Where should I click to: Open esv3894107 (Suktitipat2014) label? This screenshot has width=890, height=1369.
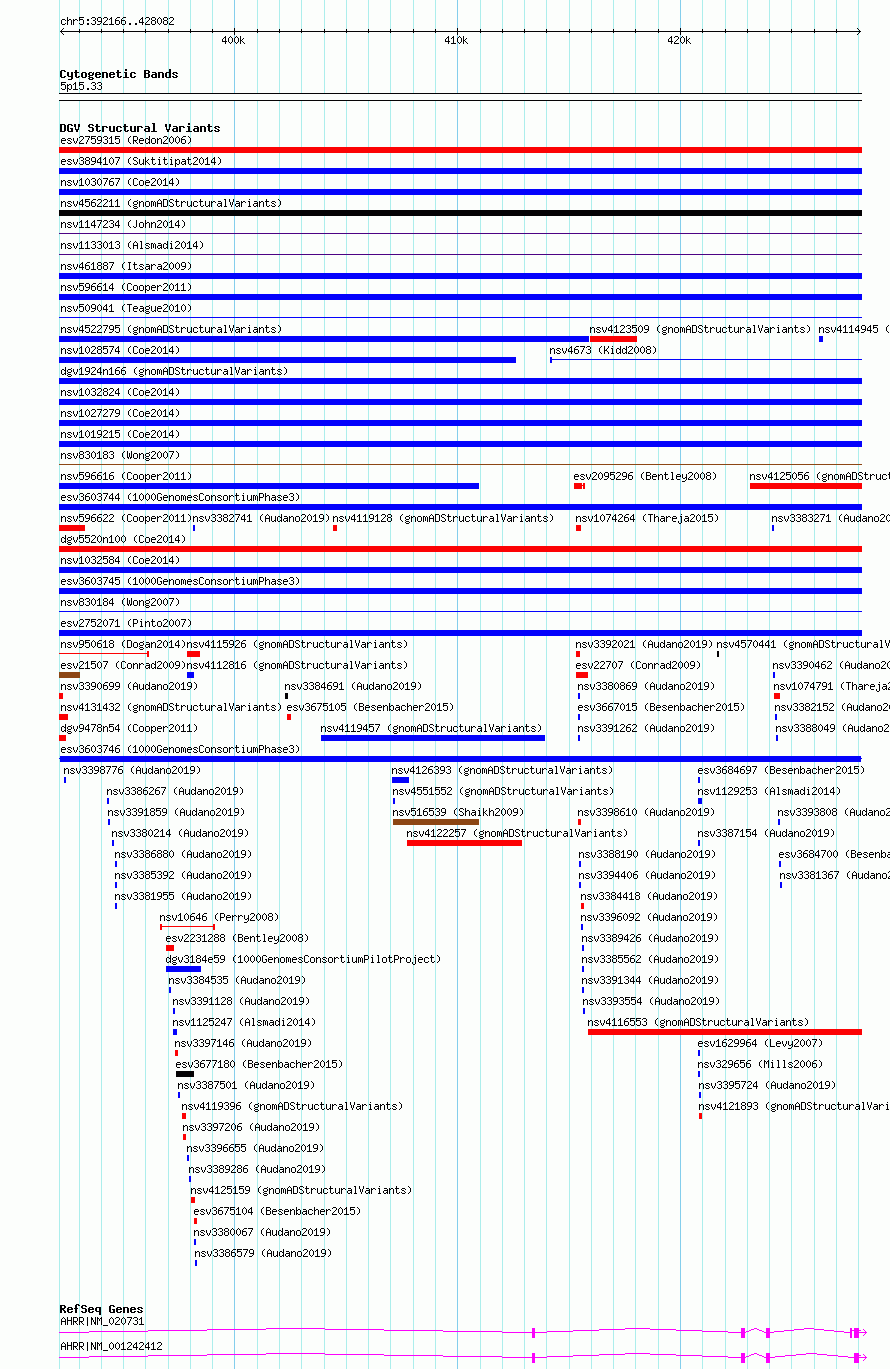[141, 161]
